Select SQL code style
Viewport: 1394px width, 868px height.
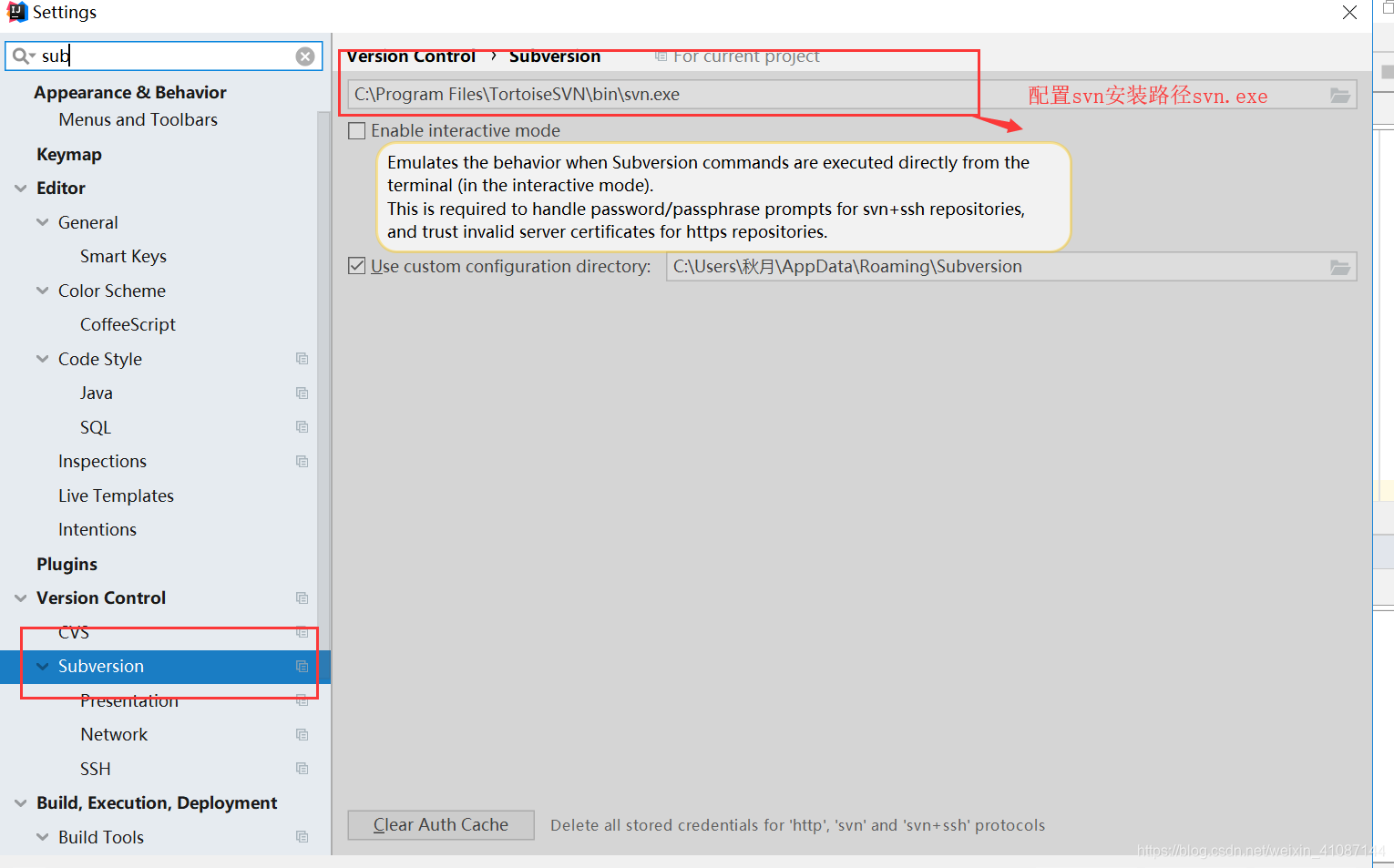click(x=96, y=427)
